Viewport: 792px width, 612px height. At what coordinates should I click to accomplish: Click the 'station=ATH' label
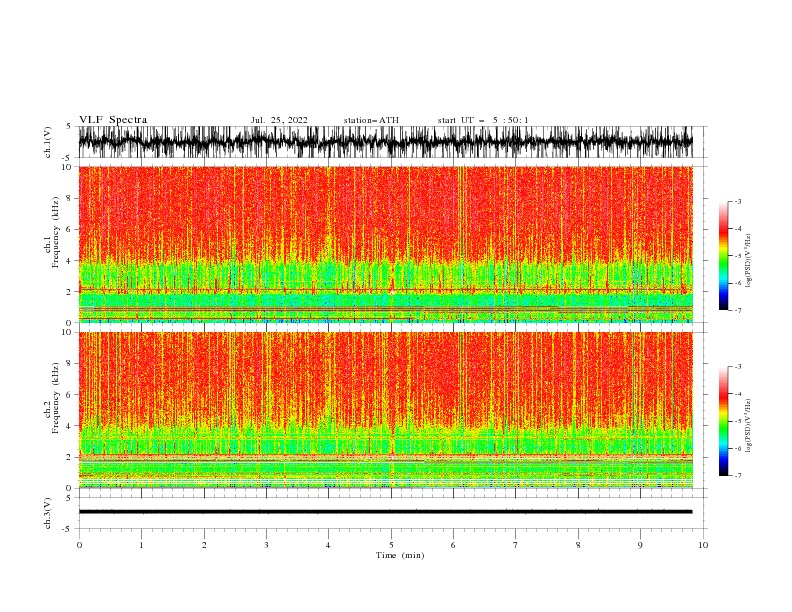pos(371,120)
